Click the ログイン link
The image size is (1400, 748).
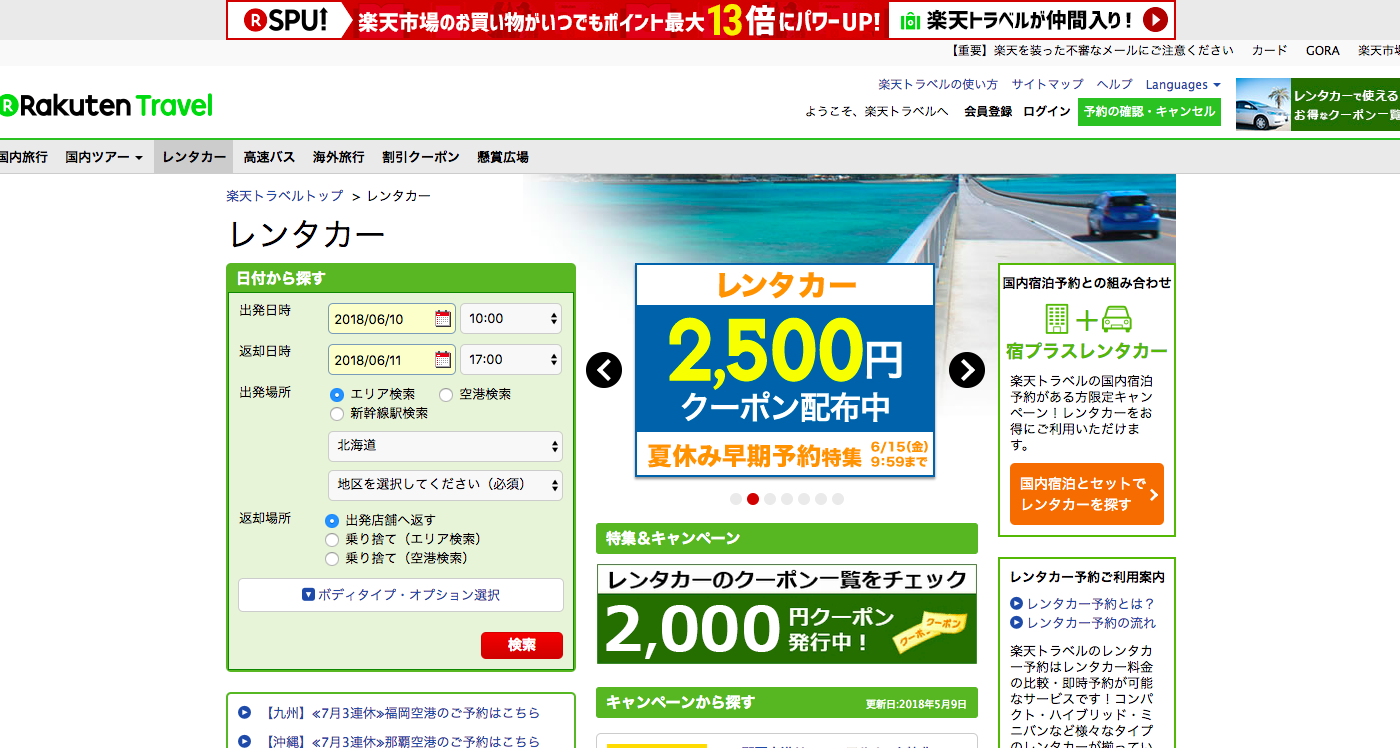1047,112
